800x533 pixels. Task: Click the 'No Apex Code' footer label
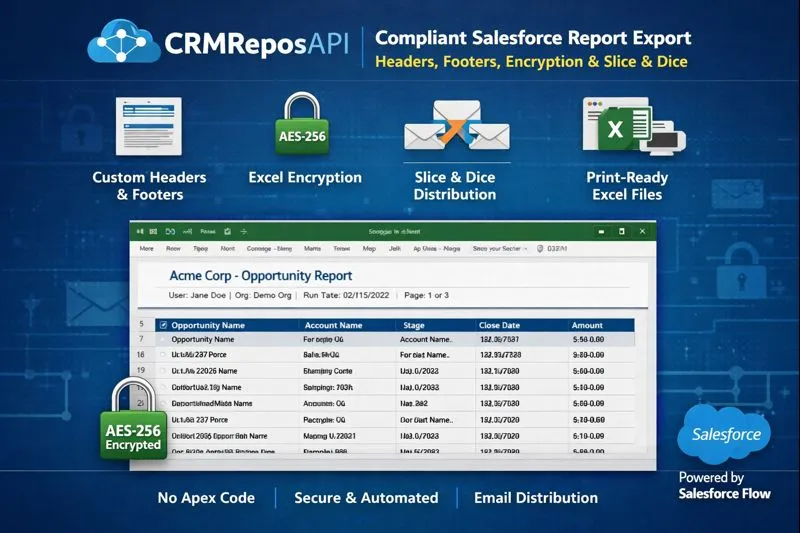point(206,498)
